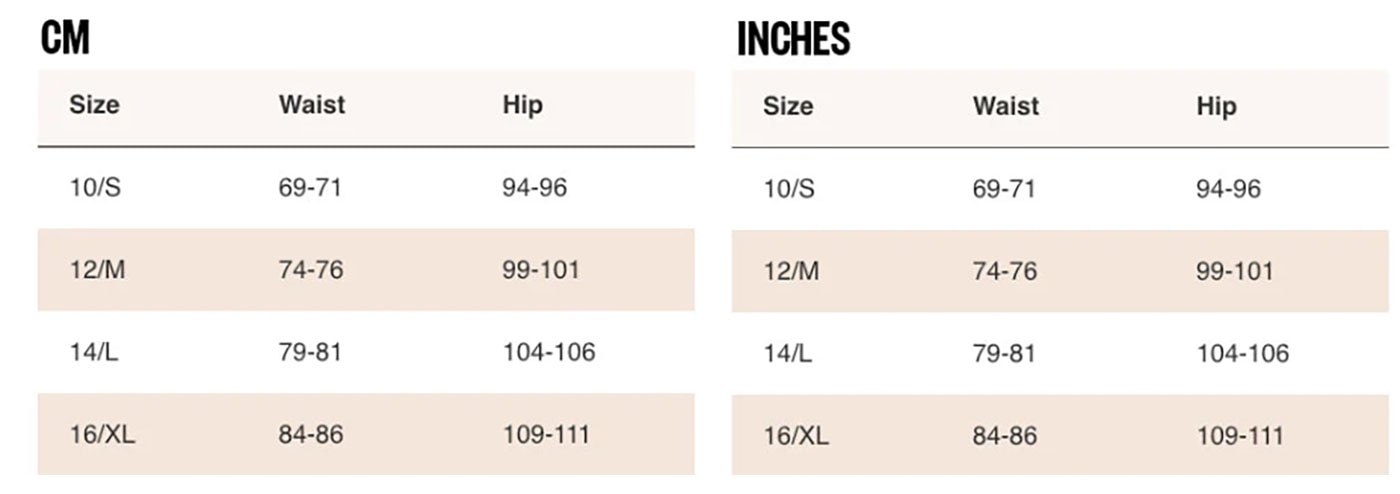Click the 14/L size cell in CM table
Viewport: 1400px width, 494px height.
tap(94, 352)
